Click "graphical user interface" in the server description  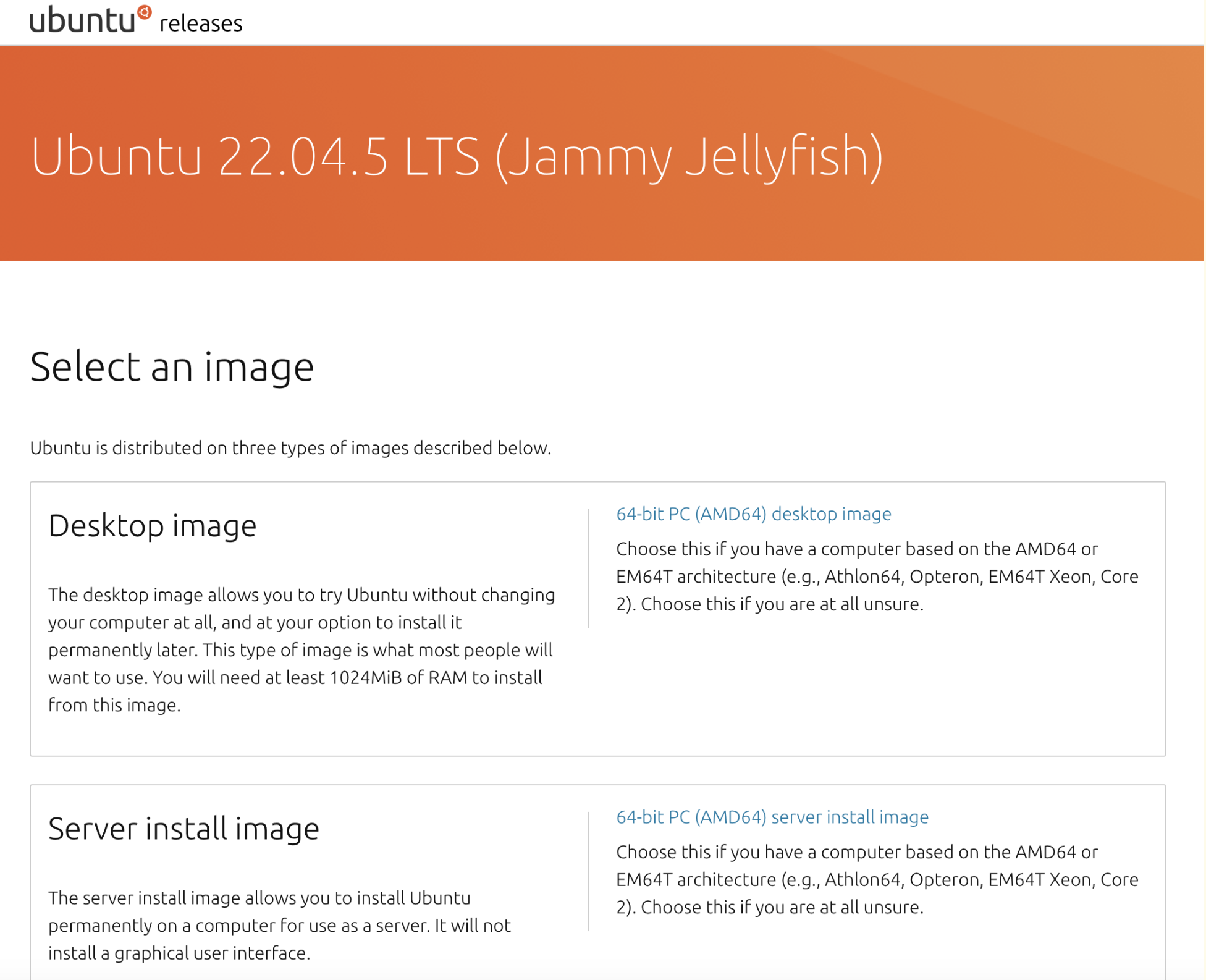(212, 953)
